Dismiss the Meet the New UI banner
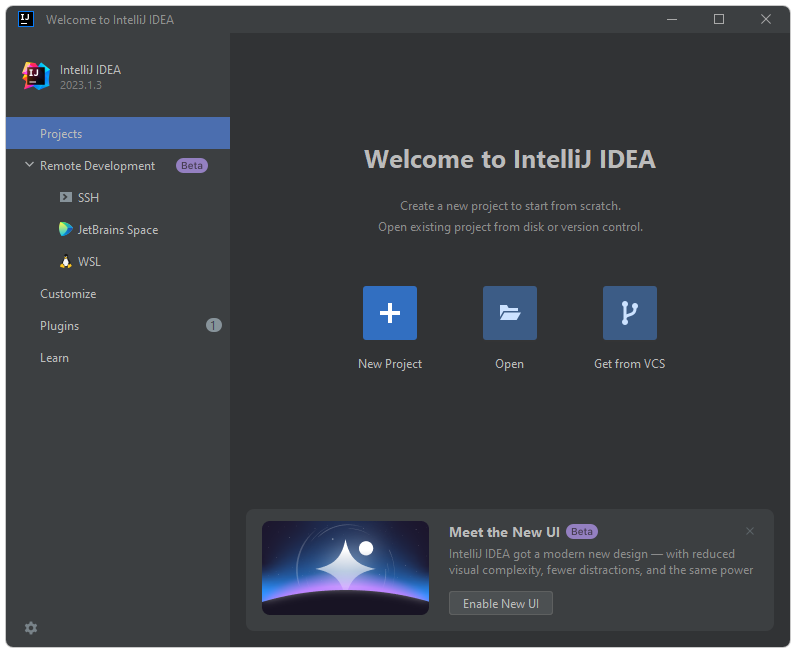Viewport: 794px width, 651px height. [749, 531]
